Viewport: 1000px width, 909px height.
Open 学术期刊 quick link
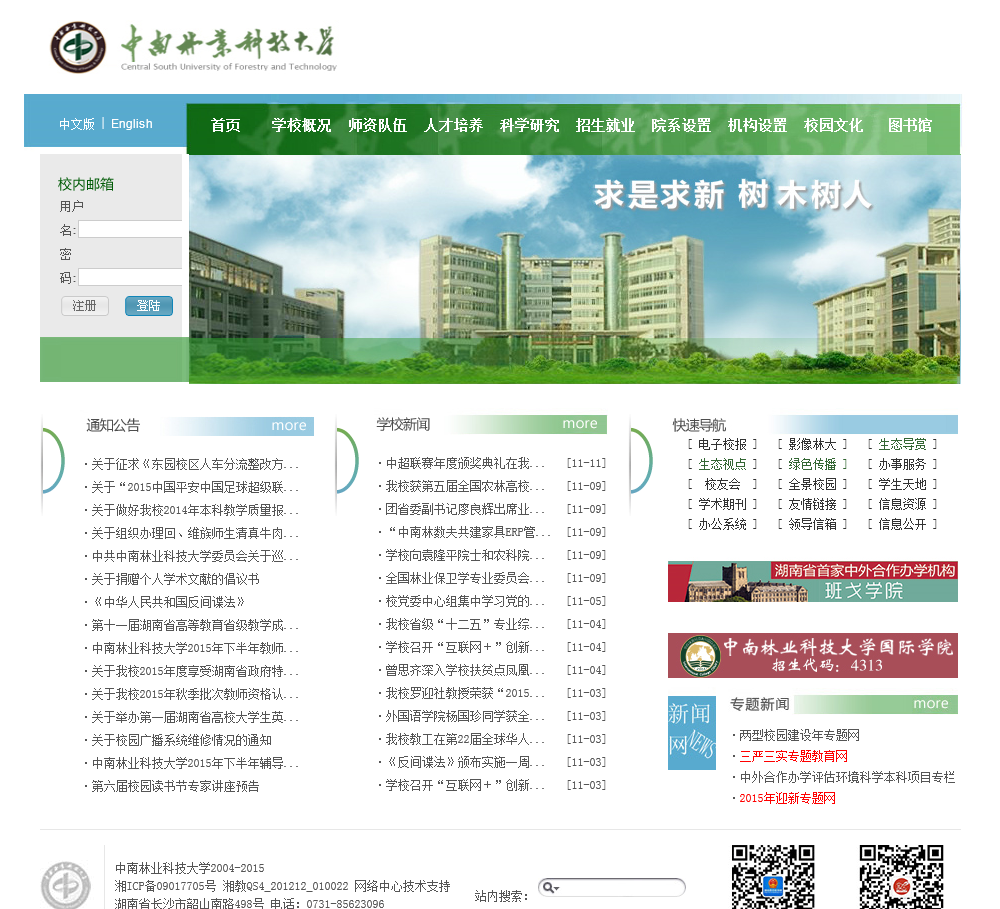(x=722, y=504)
